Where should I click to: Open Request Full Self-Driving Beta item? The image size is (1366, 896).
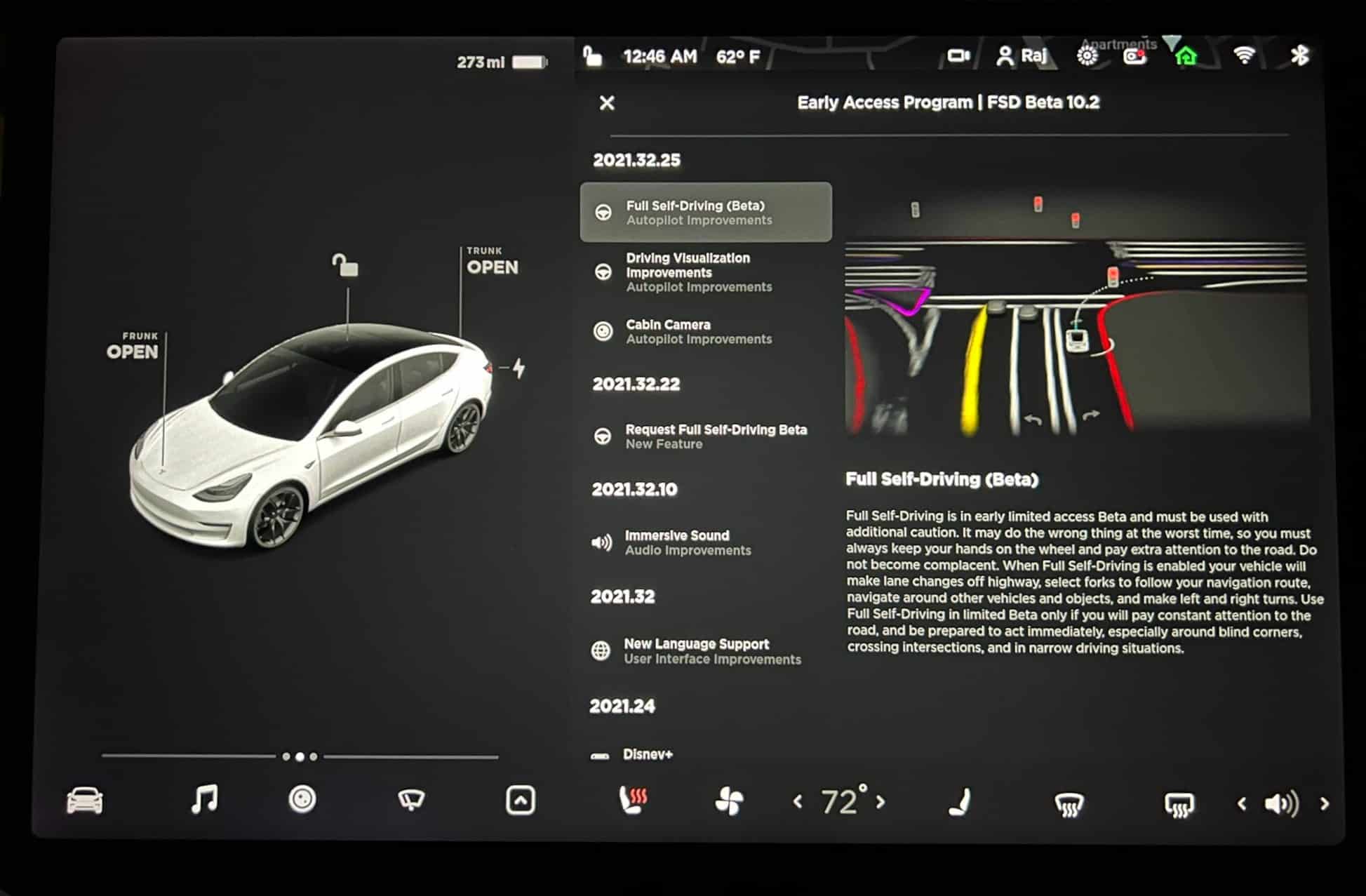point(706,436)
